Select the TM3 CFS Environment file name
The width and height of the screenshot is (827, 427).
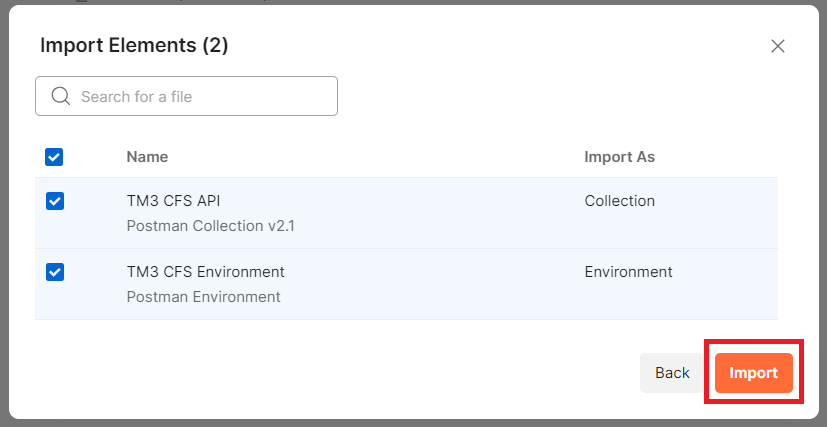205,272
